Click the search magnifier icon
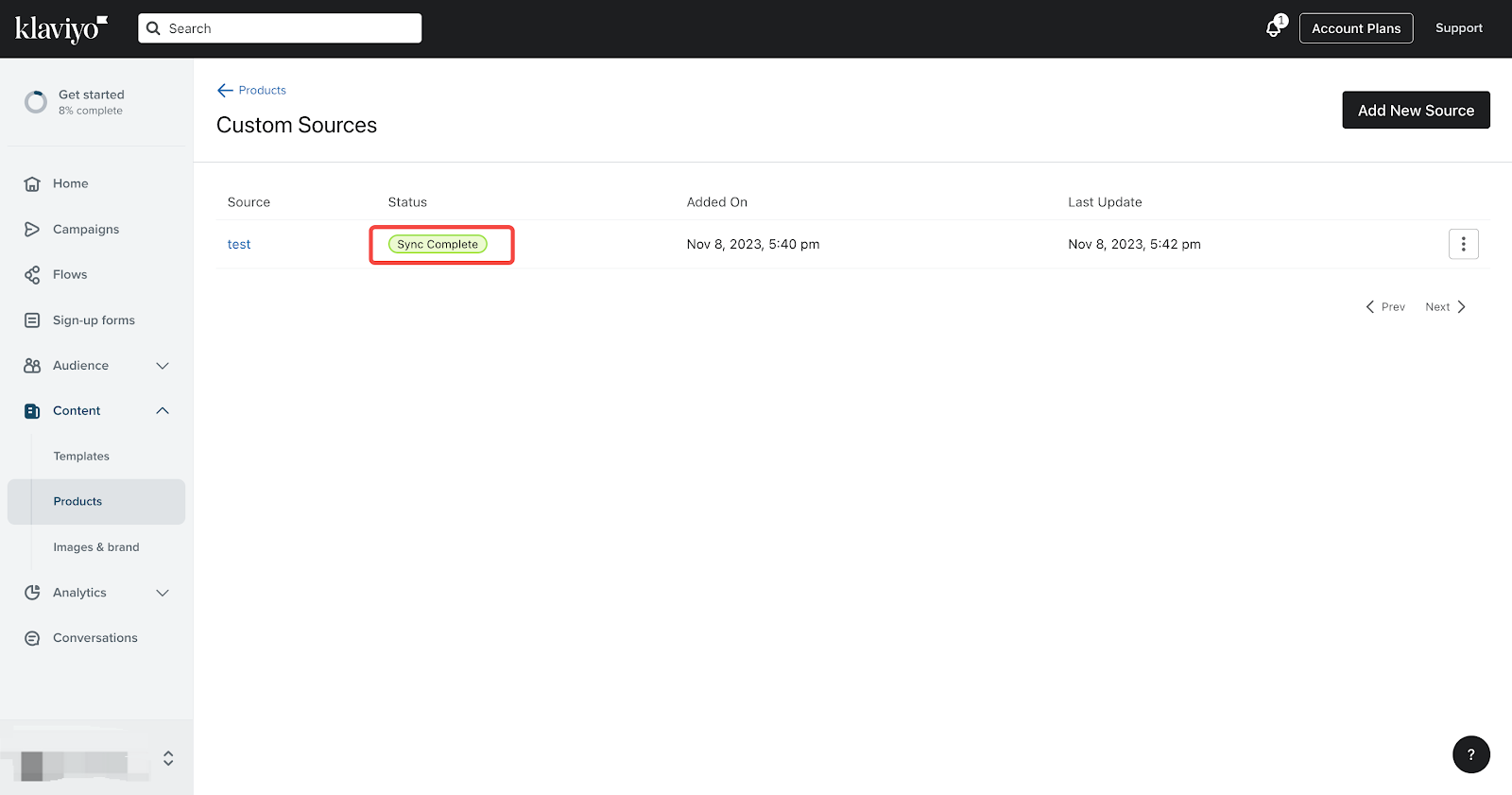Screen dimensions: 1512x795 pos(154,28)
